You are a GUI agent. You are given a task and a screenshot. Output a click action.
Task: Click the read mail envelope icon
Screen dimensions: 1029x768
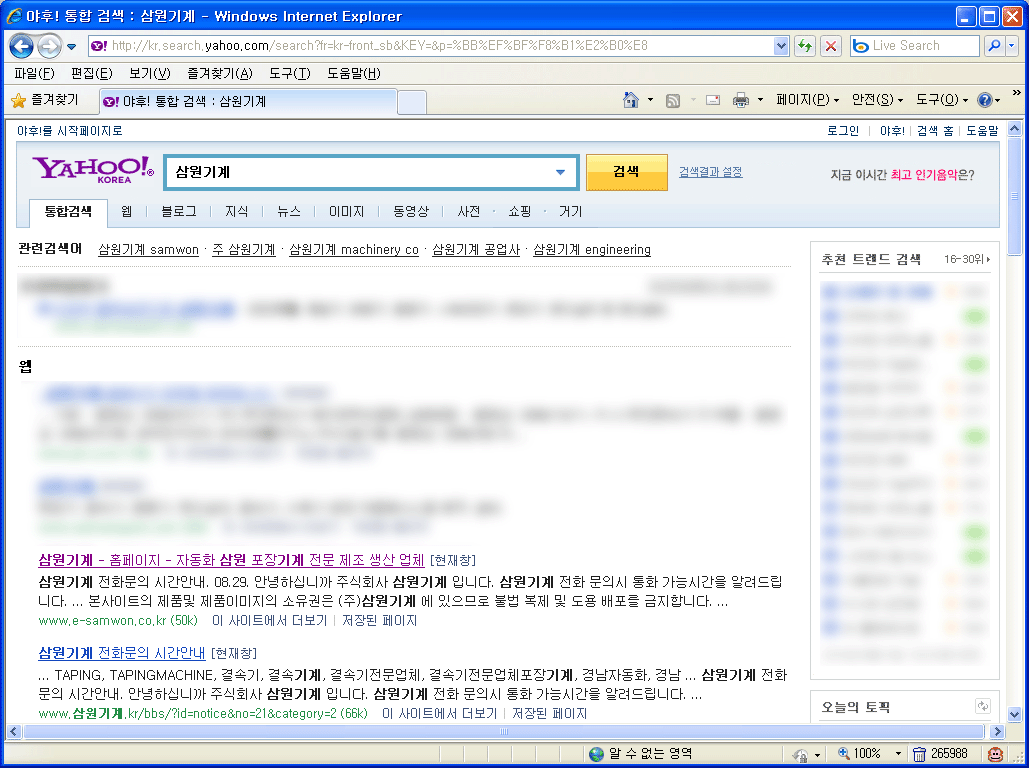[x=713, y=100]
